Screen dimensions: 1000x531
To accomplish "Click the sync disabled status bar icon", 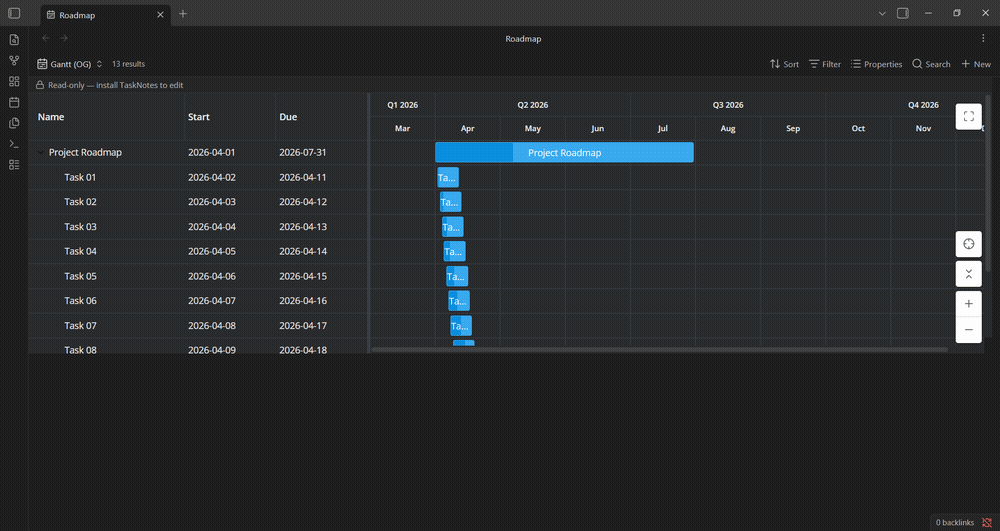I will click(987, 523).
